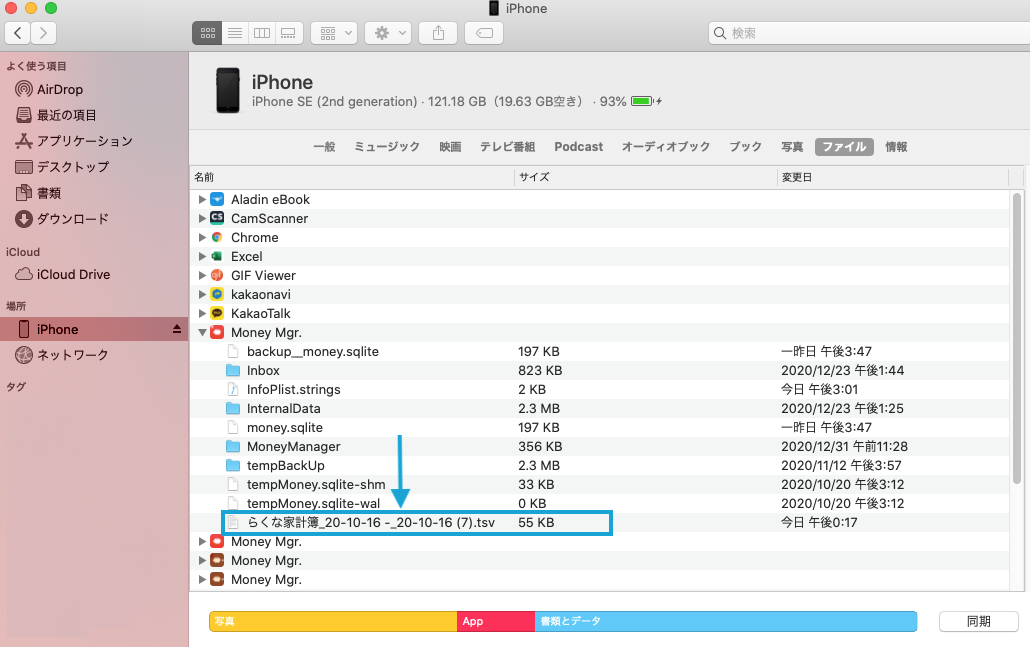This screenshot has height=647, width=1030.
Task: Open the 写真 tab
Action: 792,147
